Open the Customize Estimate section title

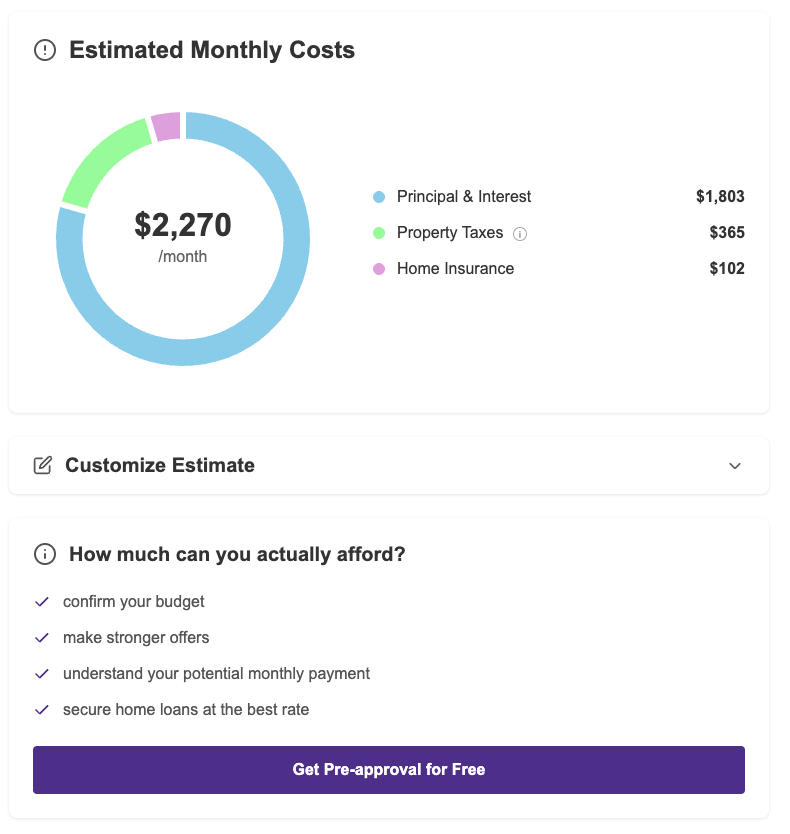pyautogui.click(x=160, y=465)
